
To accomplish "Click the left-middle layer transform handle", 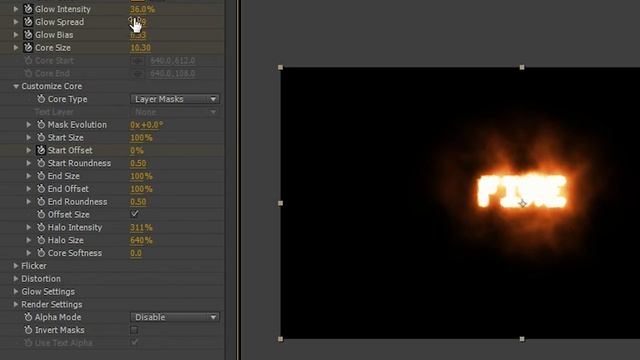I will pyautogui.click(x=280, y=203).
